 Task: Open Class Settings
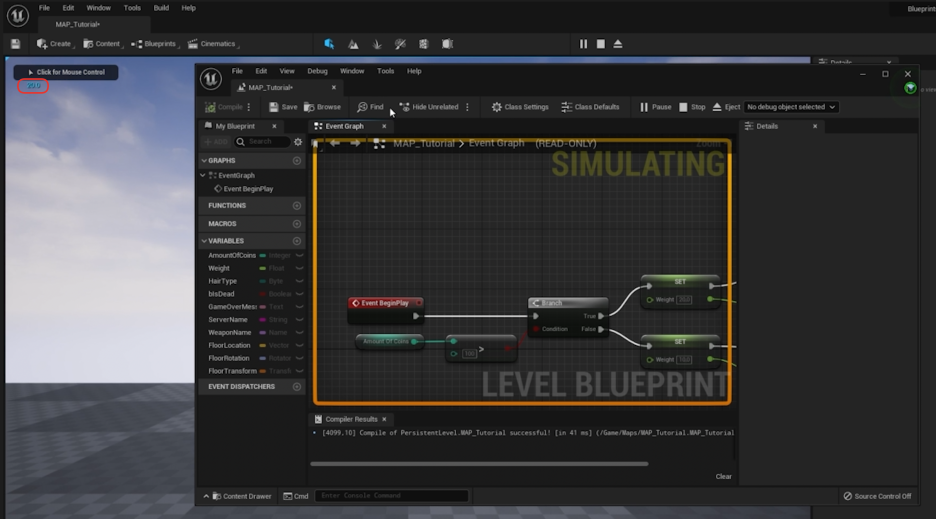point(520,107)
